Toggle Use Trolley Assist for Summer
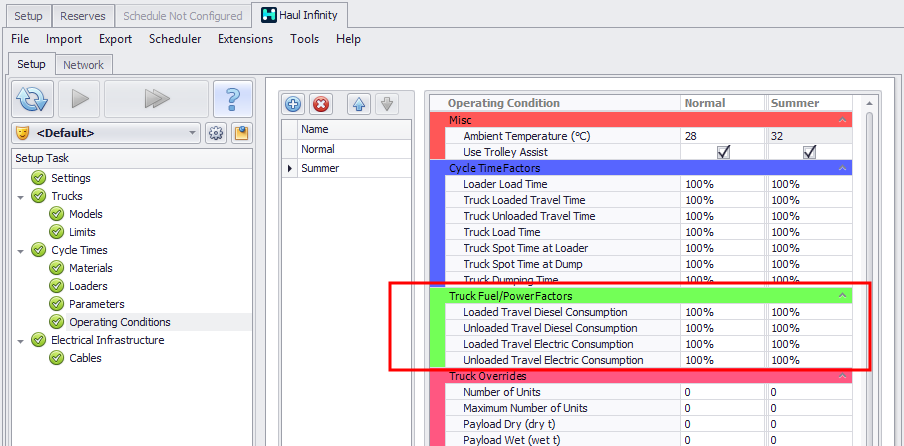904x446 pixels. [x=810, y=152]
